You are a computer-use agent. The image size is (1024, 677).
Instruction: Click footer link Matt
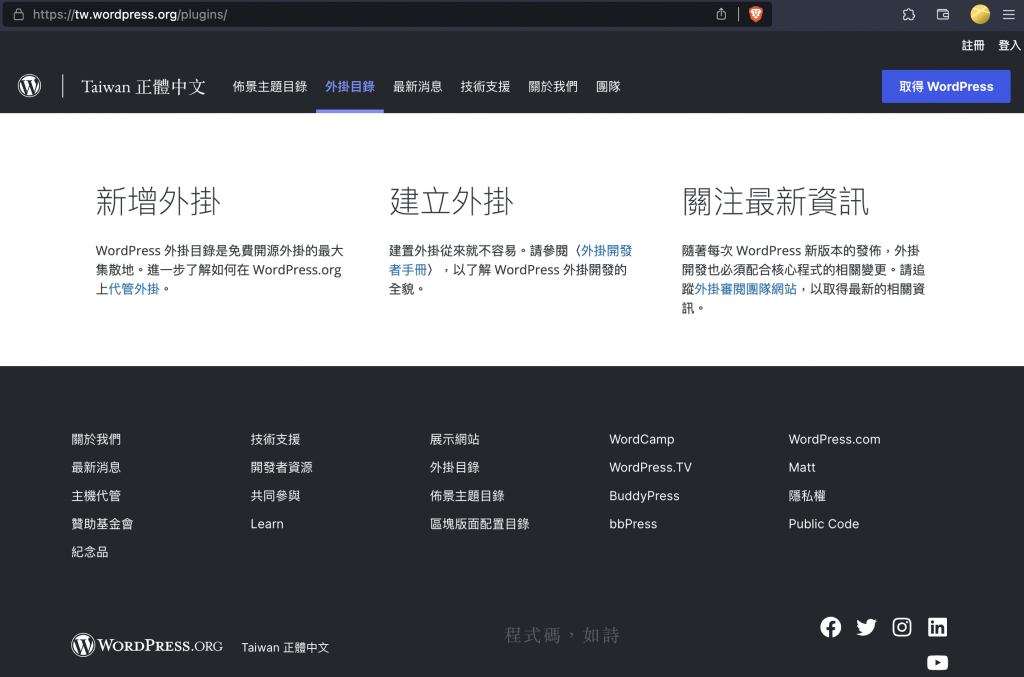click(x=801, y=467)
